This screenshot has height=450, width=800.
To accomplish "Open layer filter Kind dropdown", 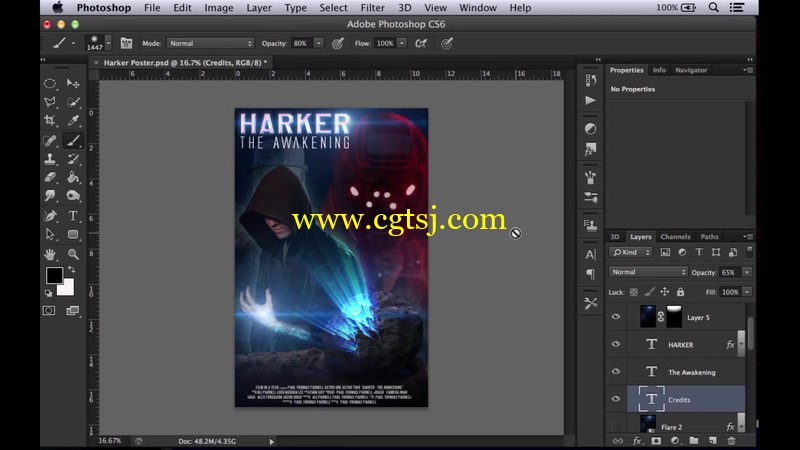I will tap(630, 252).
